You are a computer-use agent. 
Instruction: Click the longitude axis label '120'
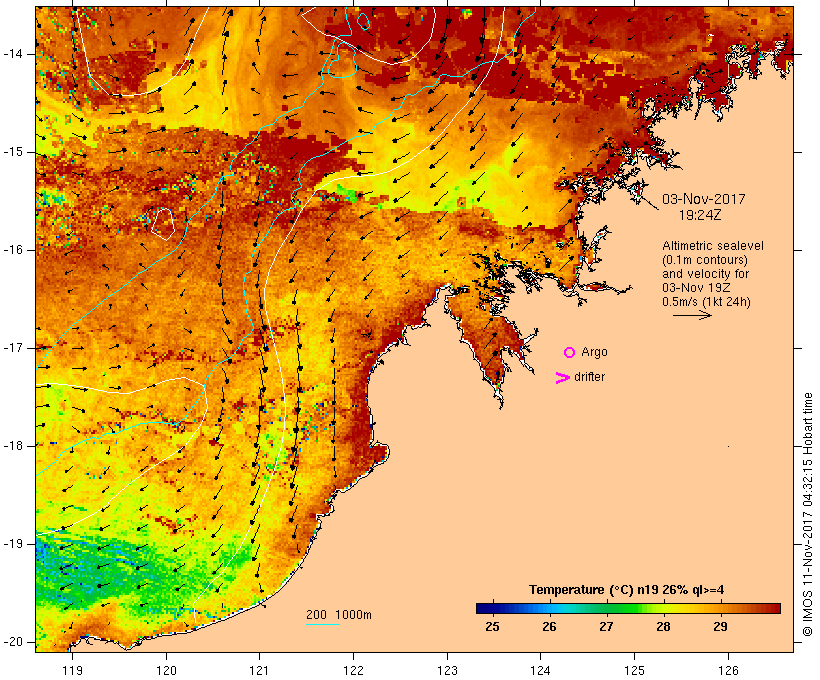coord(166,671)
